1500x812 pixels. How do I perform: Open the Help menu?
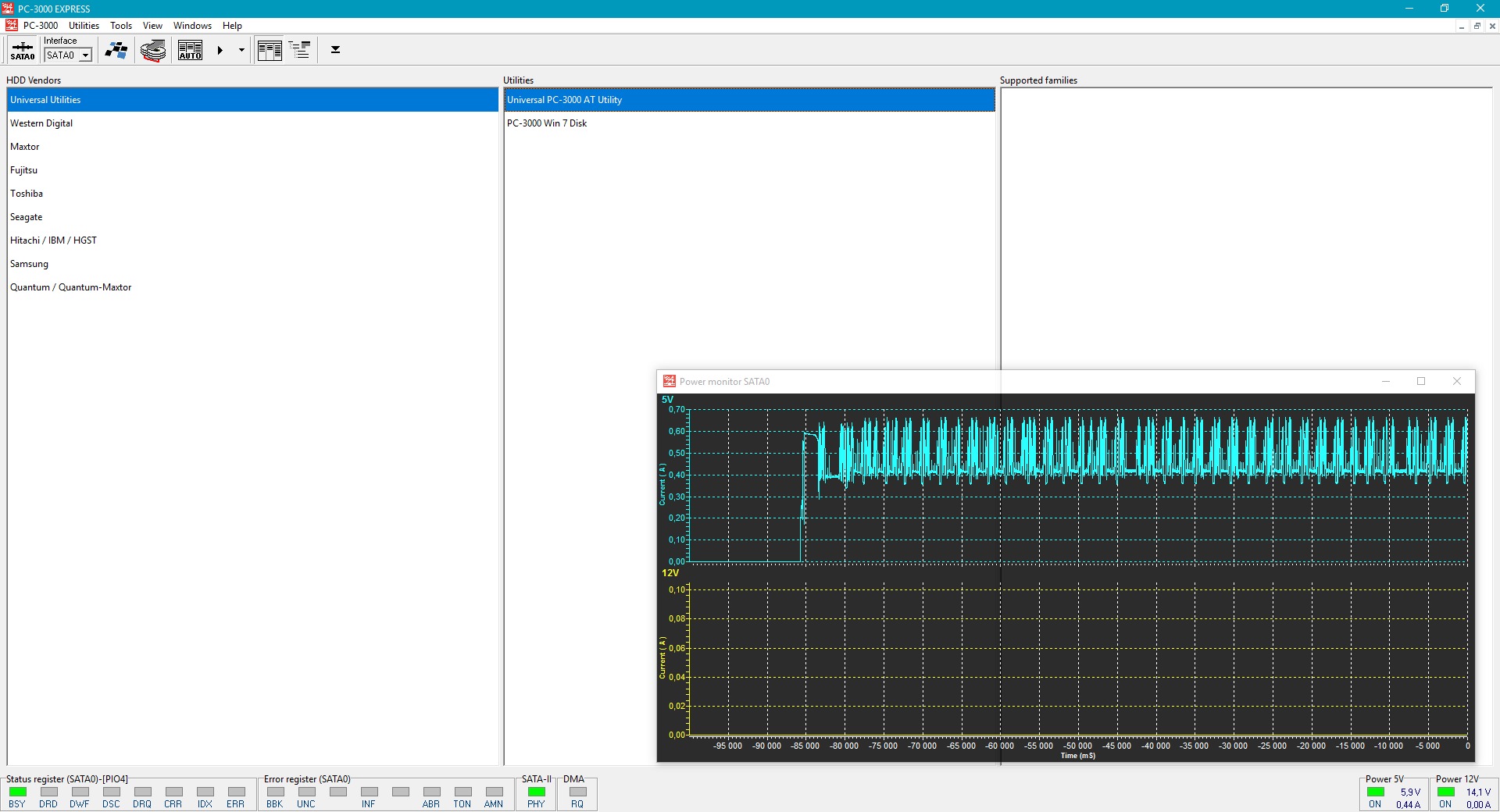pos(232,26)
